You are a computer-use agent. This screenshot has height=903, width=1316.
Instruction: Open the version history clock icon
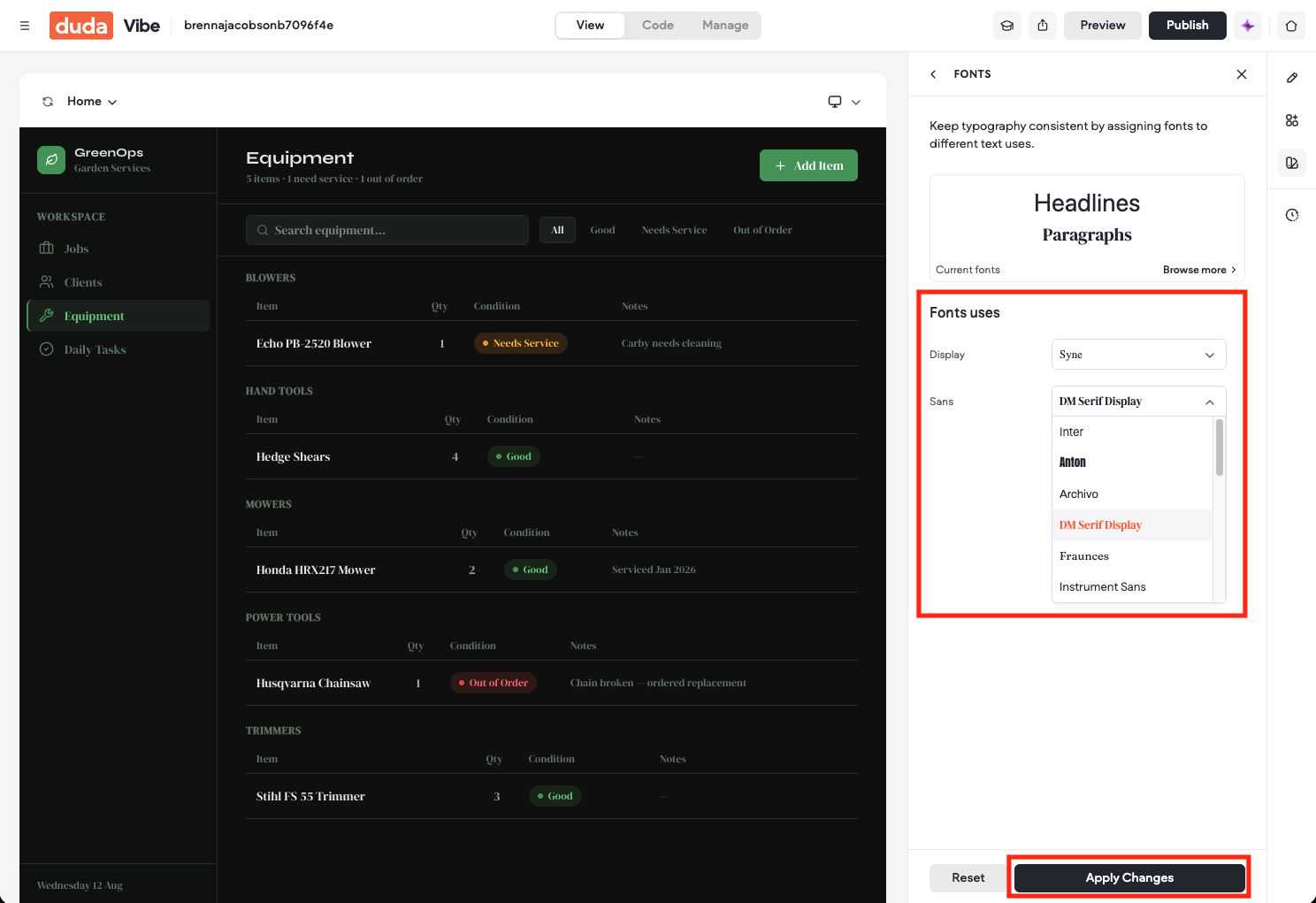[x=1292, y=215]
